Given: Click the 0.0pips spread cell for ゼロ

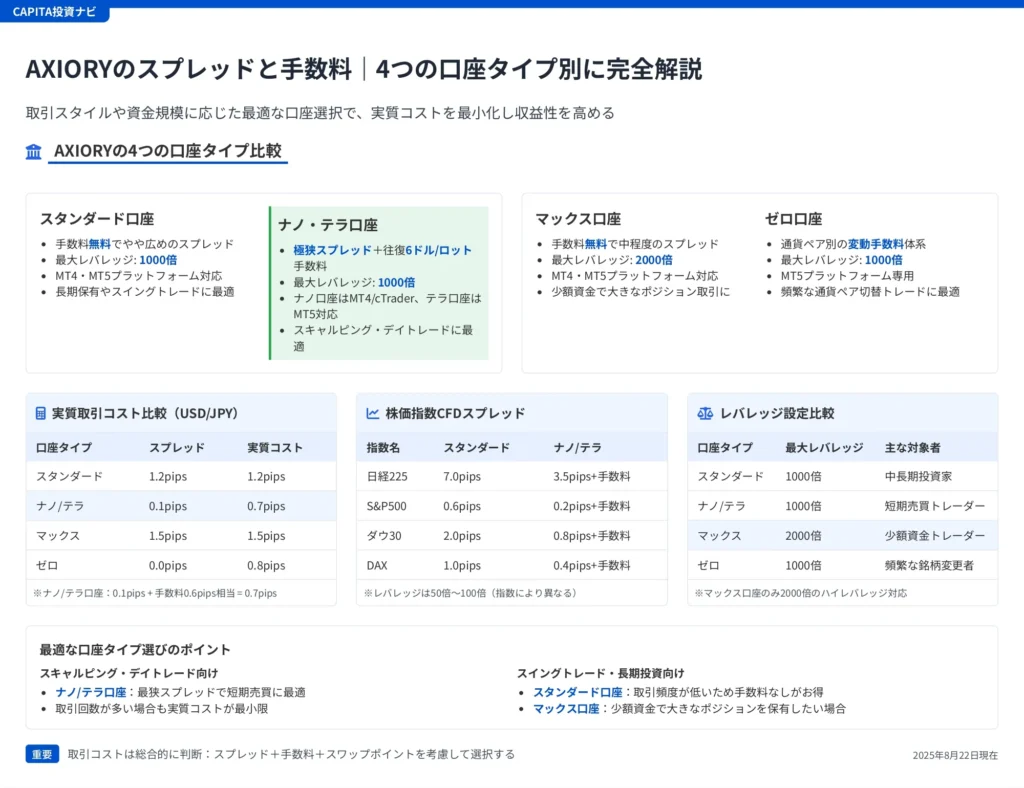Looking at the screenshot, I should coord(168,565).
